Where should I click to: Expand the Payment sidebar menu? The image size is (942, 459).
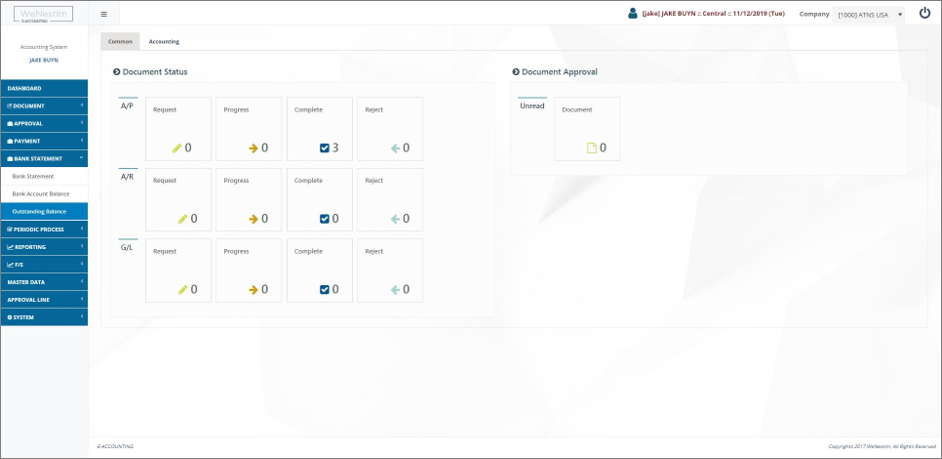coord(44,141)
